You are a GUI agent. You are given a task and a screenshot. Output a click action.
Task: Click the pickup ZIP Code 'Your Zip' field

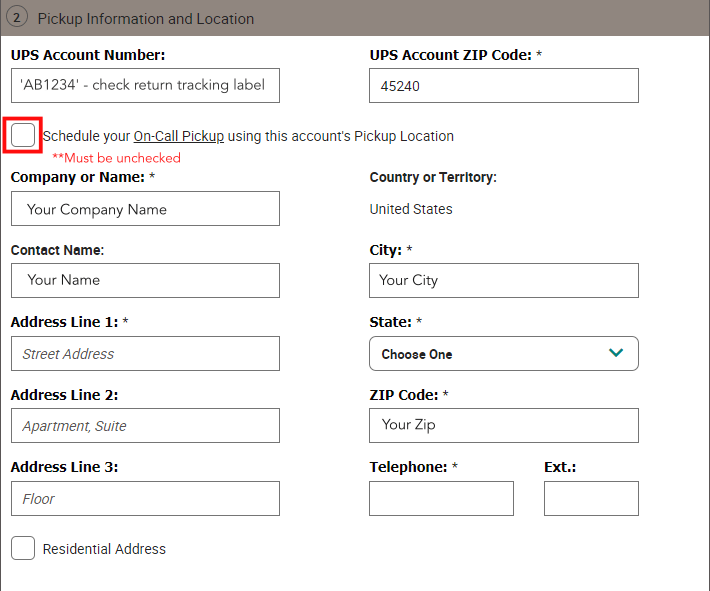(x=503, y=425)
